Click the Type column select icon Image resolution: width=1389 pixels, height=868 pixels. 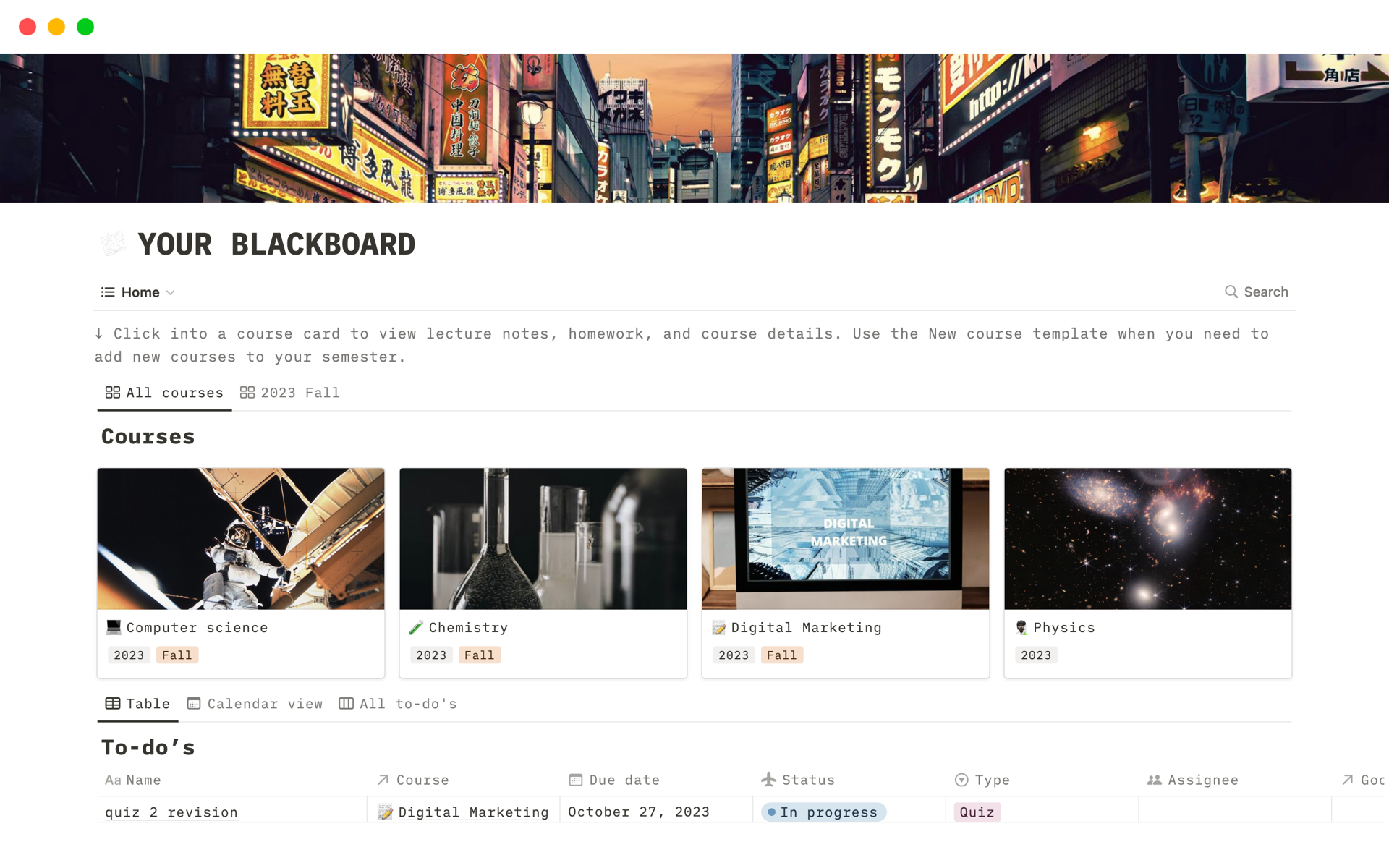[961, 780]
